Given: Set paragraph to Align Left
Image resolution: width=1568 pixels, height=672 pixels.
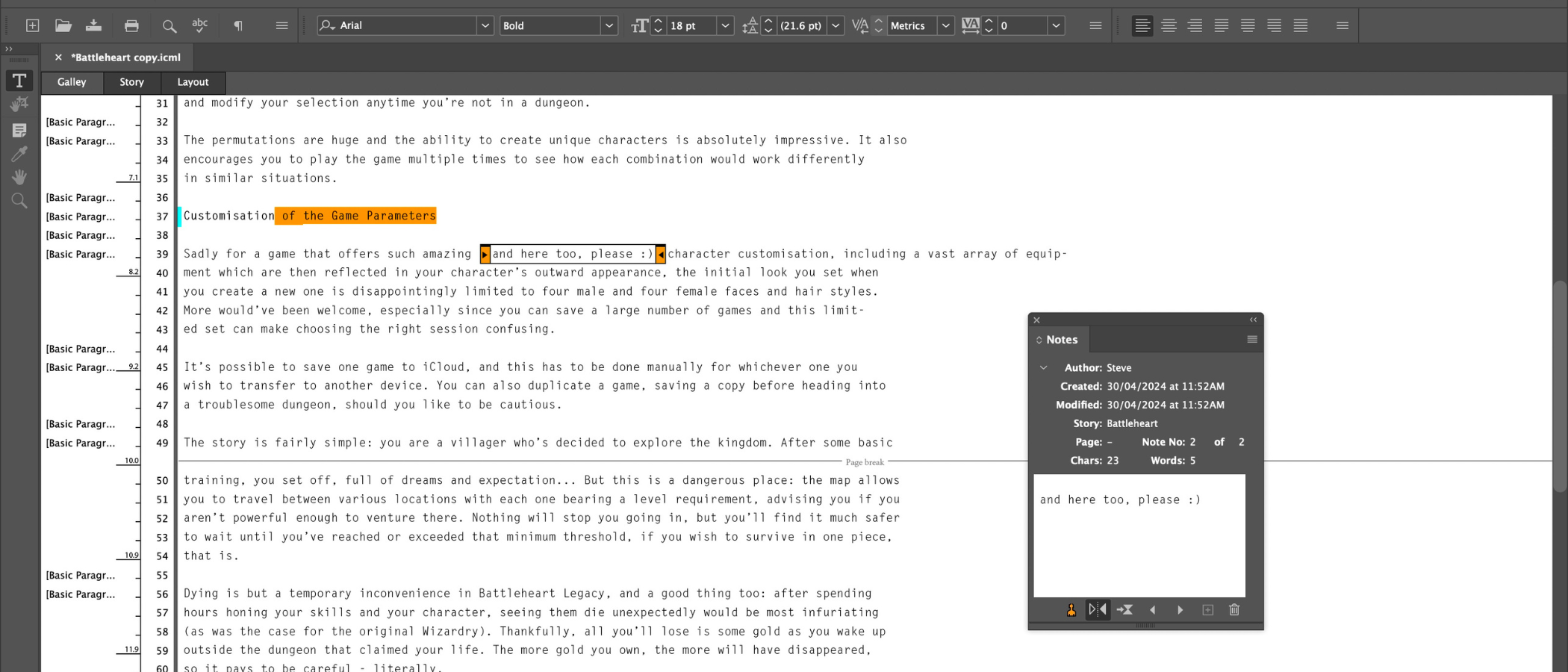Looking at the screenshot, I should pyautogui.click(x=1142, y=25).
